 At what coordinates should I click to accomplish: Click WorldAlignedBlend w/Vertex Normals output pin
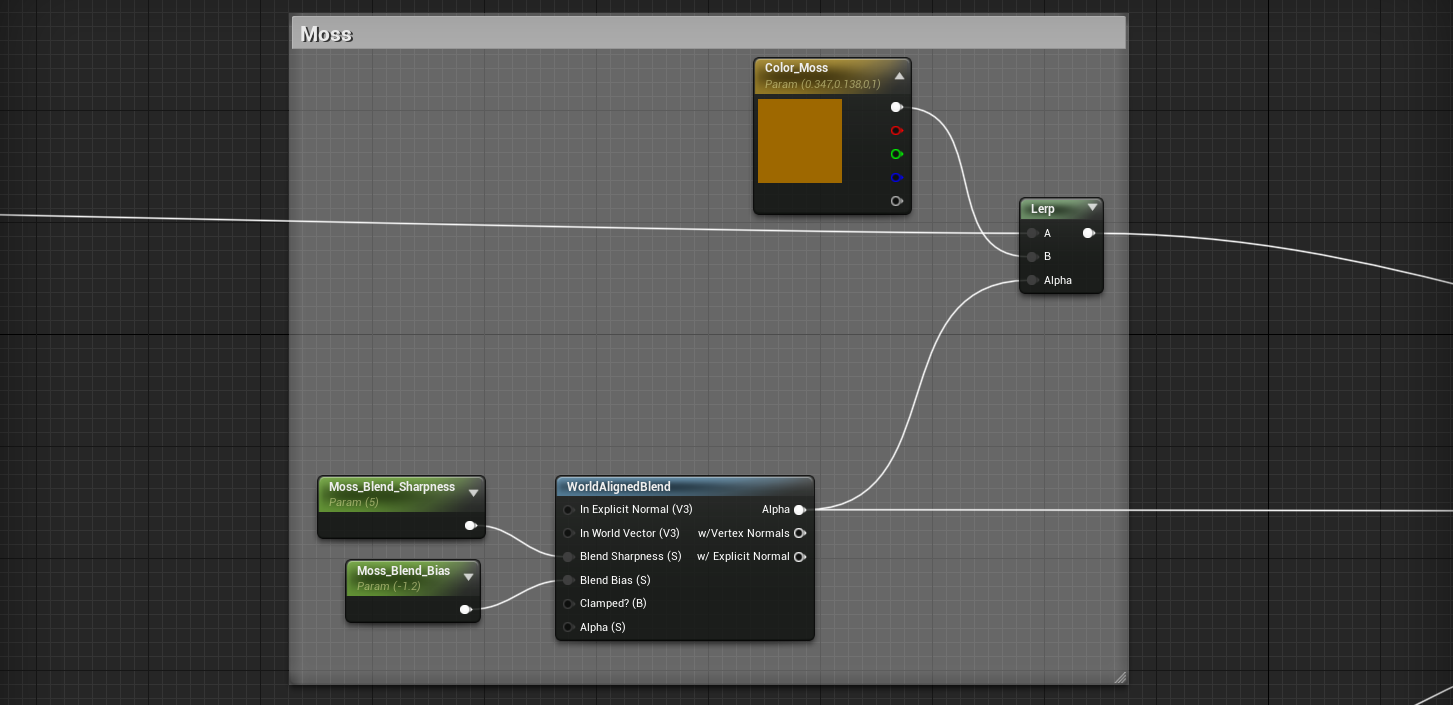799,533
